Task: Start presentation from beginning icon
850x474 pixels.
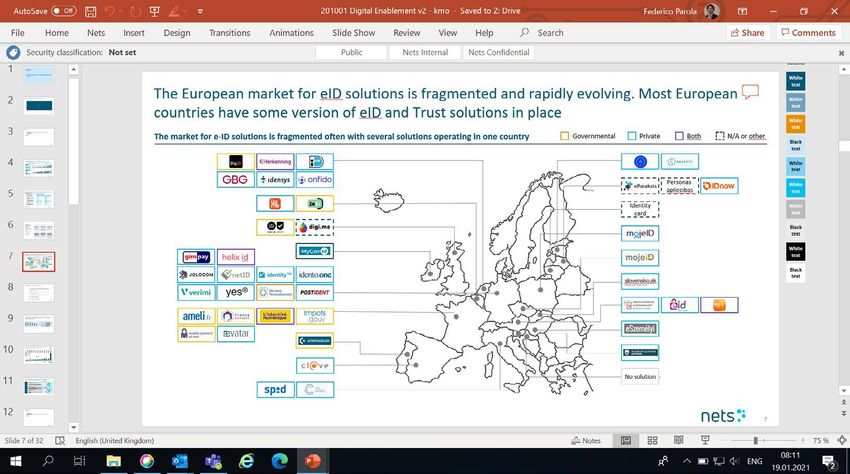Action: point(154,11)
